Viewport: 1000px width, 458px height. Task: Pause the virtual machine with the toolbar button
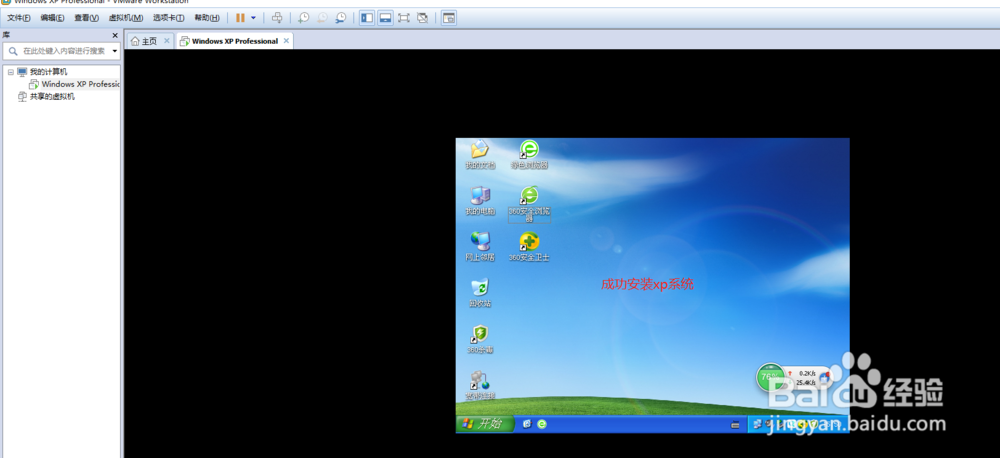[x=240, y=18]
